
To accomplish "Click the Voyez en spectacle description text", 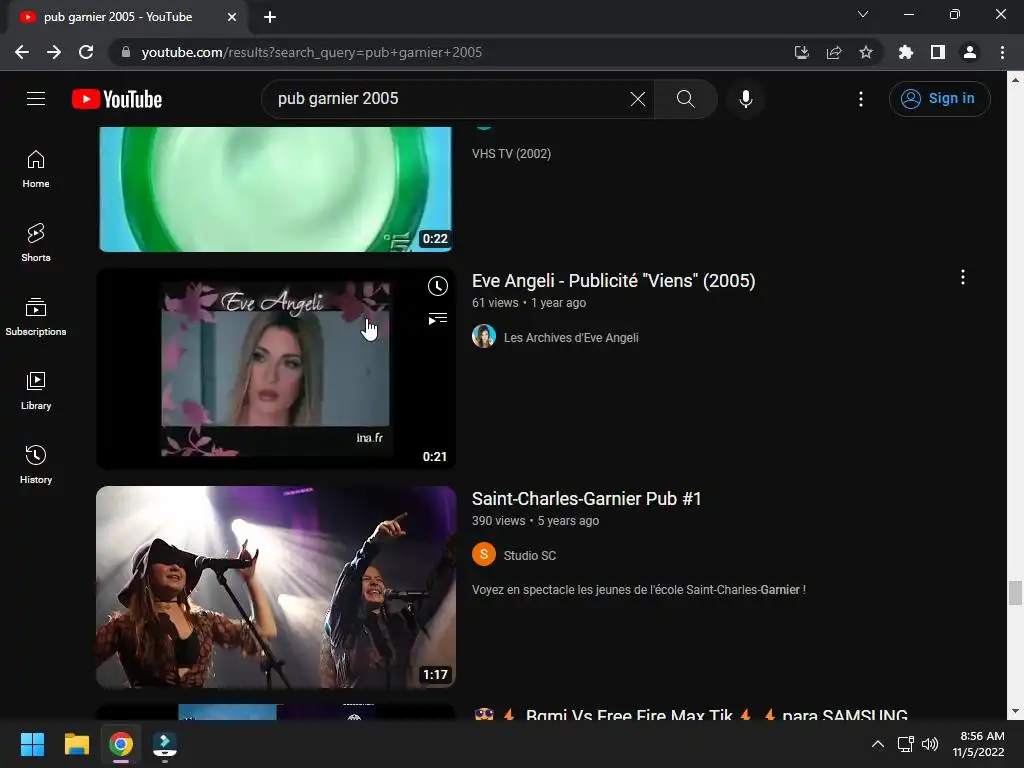I will pos(639,590).
